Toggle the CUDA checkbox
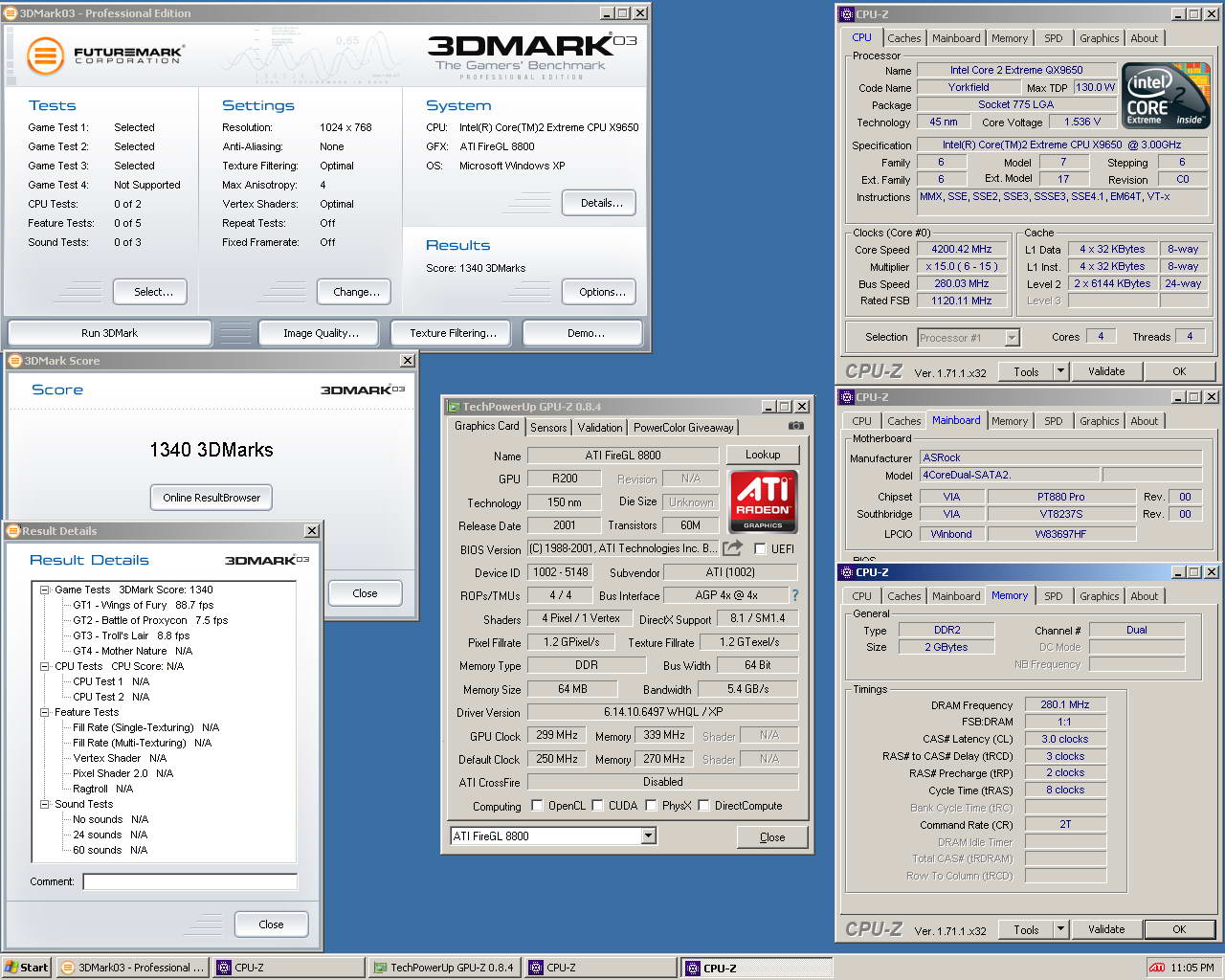 coord(597,805)
